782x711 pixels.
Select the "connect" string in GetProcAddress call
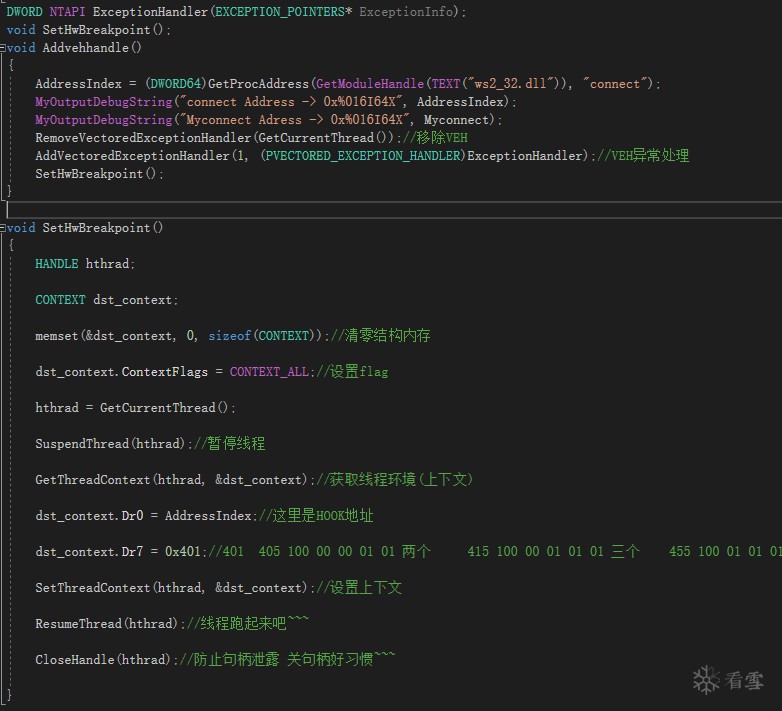(x=617, y=83)
